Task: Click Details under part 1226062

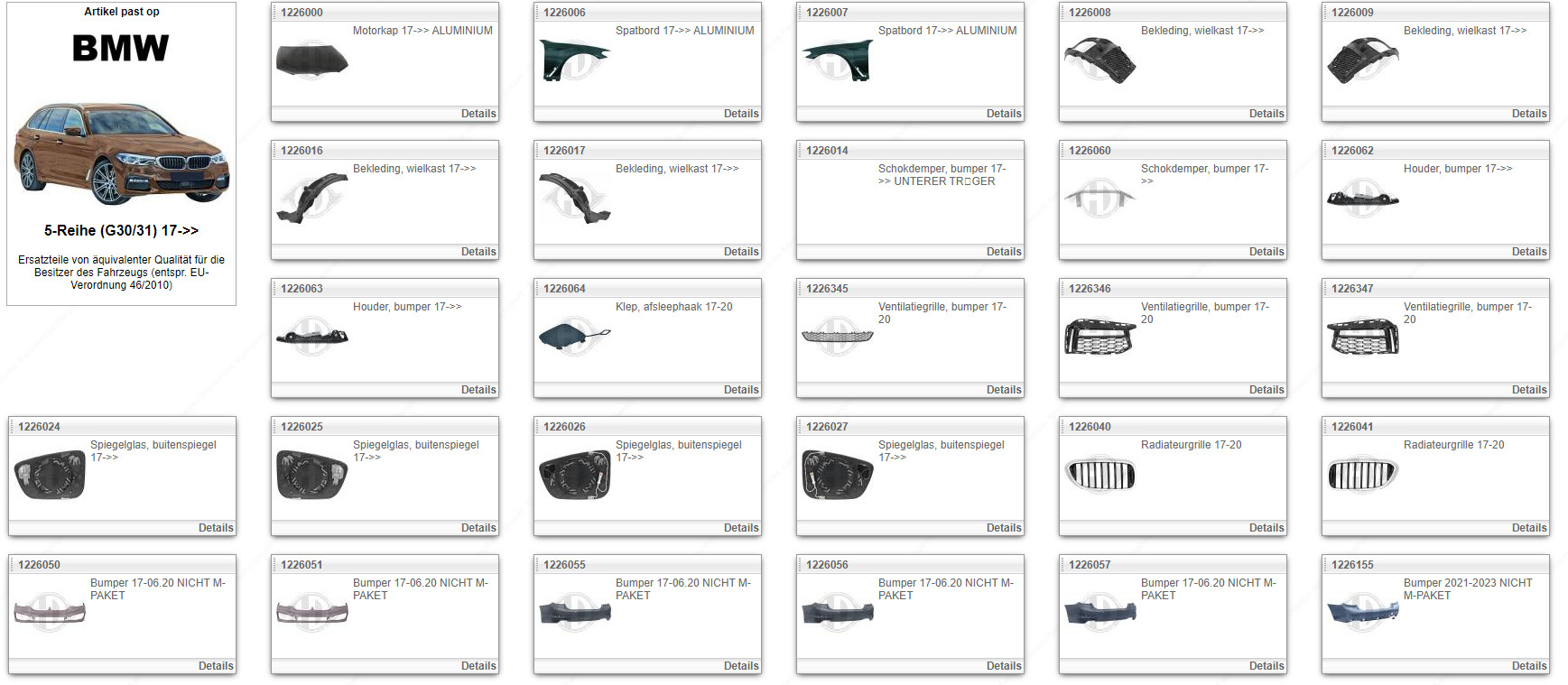Action: click(x=1529, y=252)
